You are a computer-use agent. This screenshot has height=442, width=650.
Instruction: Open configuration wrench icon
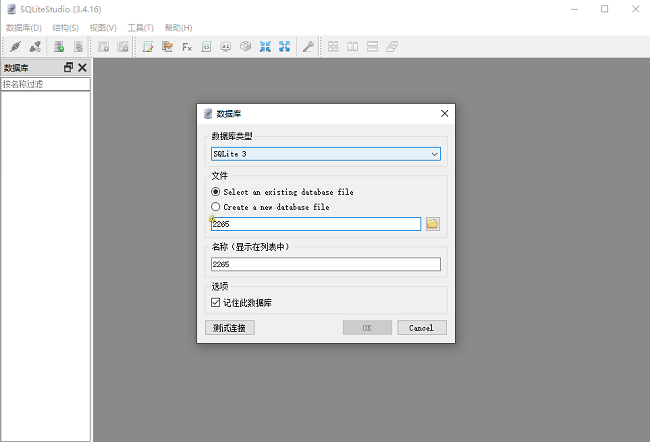click(x=308, y=46)
